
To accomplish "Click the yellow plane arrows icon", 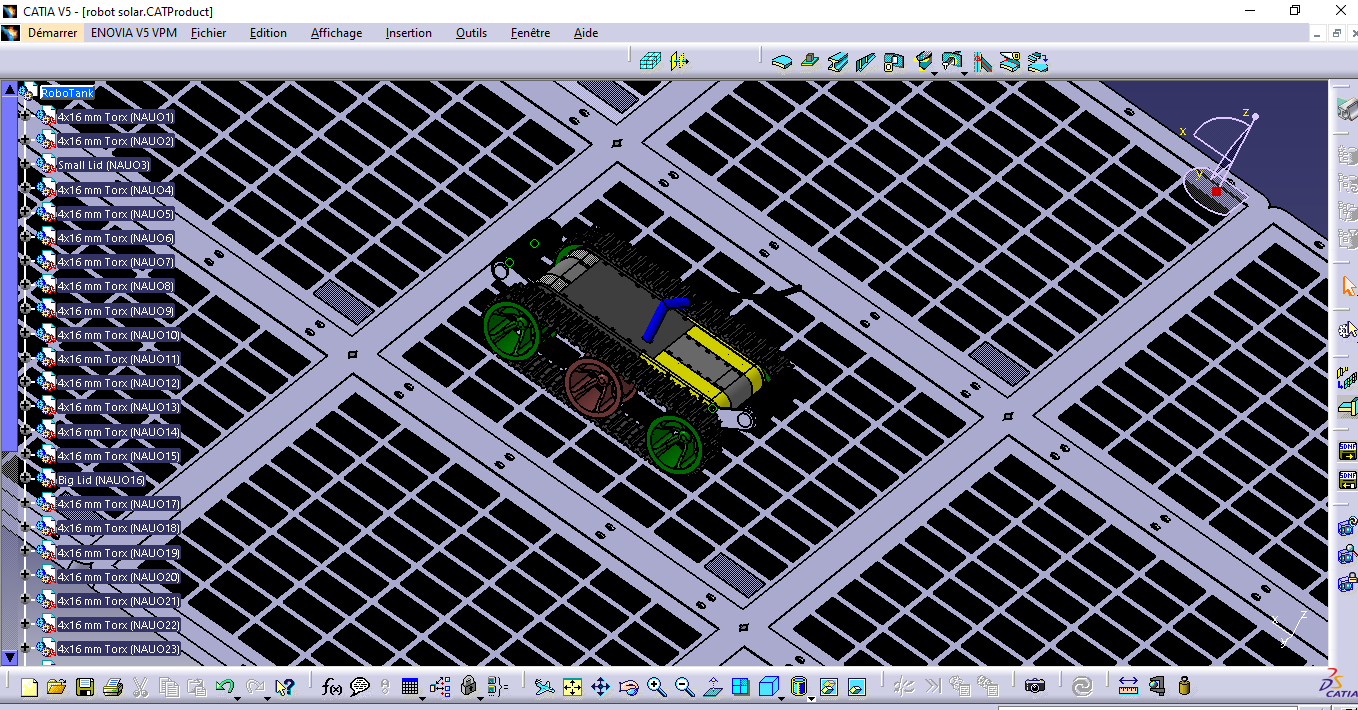I will [x=679, y=61].
